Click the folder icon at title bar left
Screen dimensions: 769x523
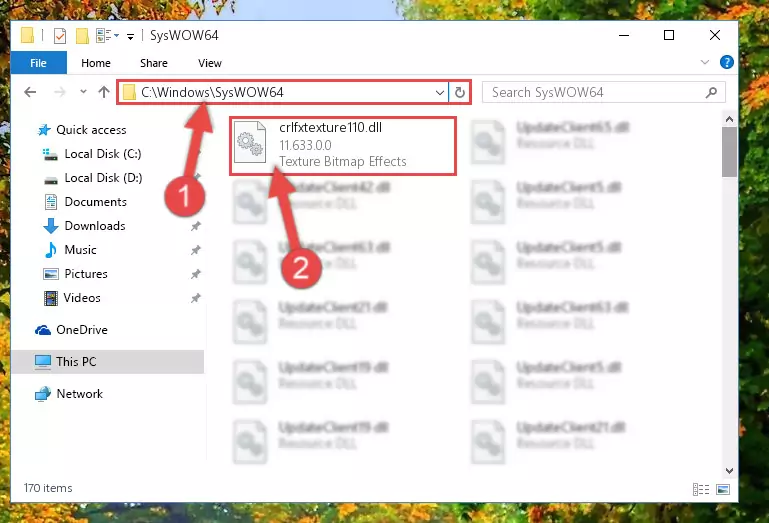coord(27,35)
